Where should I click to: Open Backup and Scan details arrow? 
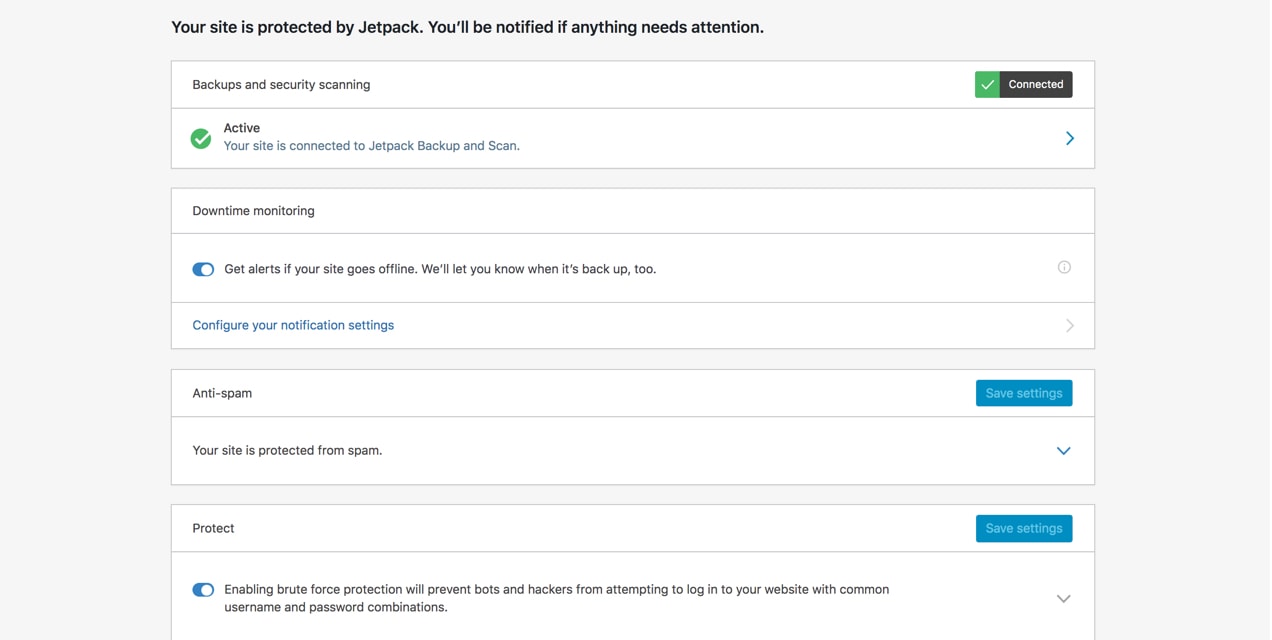tap(1069, 138)
